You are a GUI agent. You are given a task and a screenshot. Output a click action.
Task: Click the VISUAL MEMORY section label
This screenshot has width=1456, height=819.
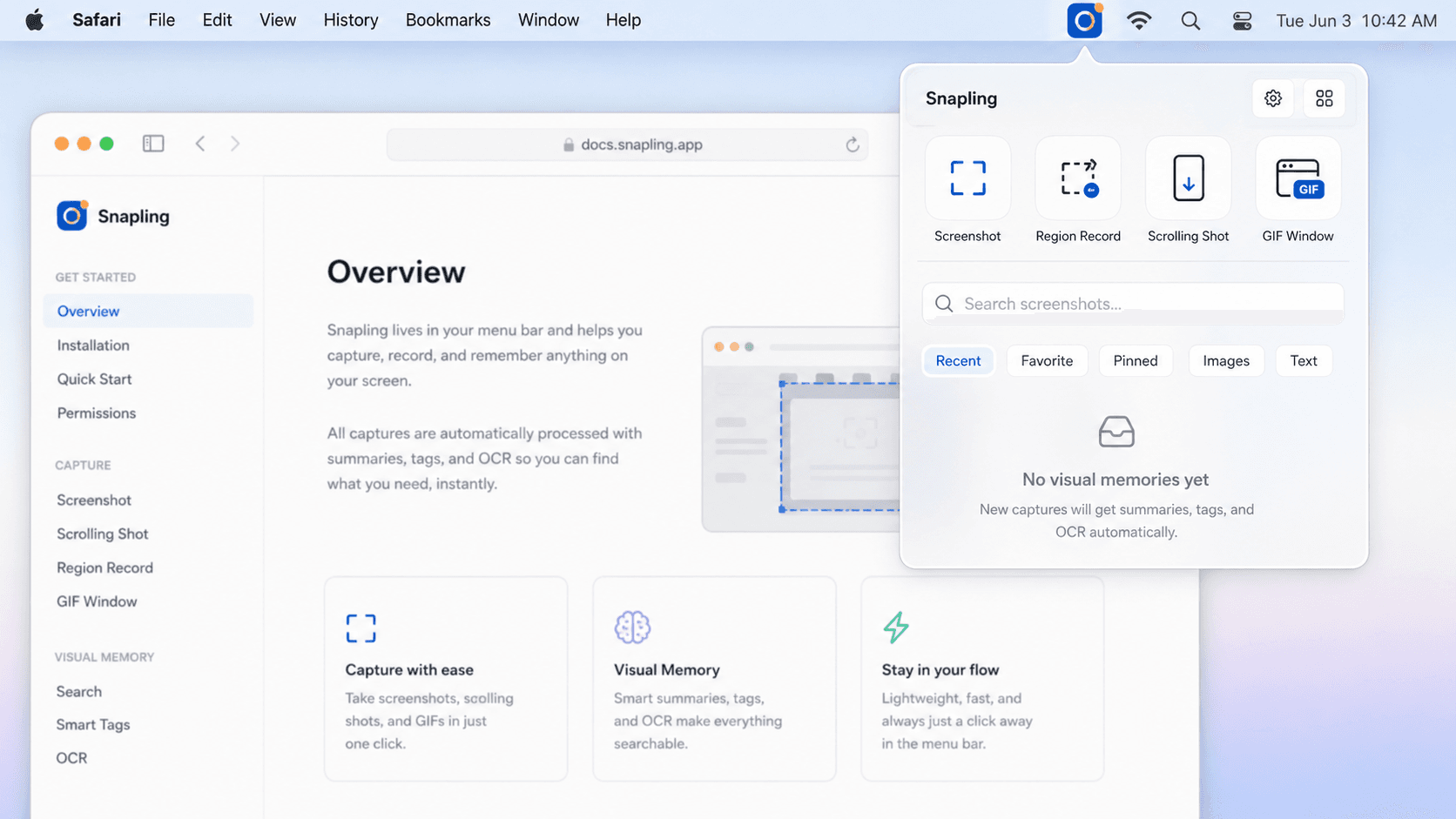(104, 657)
